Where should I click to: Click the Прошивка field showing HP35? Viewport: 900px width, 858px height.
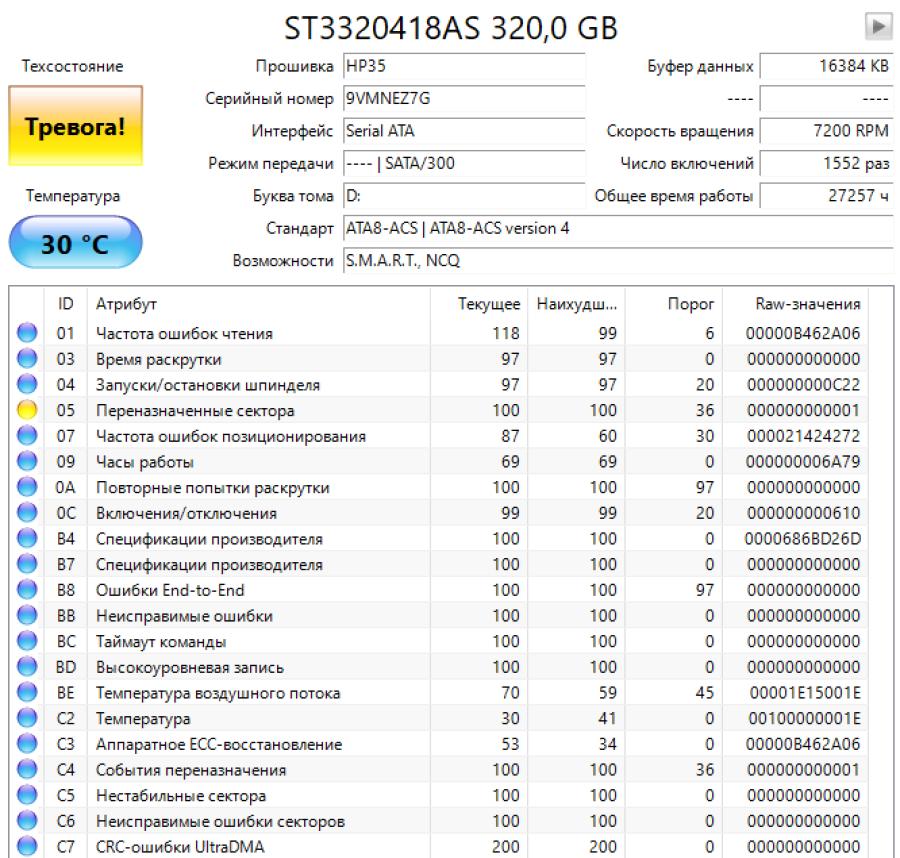click(x=463, y=67)
